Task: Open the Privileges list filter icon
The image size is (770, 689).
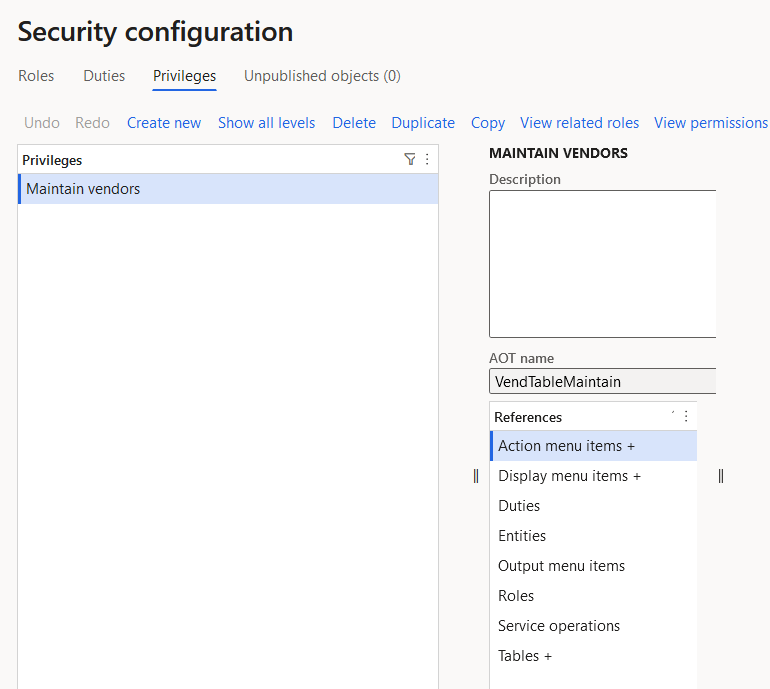Action: click(x=410, y=159)
